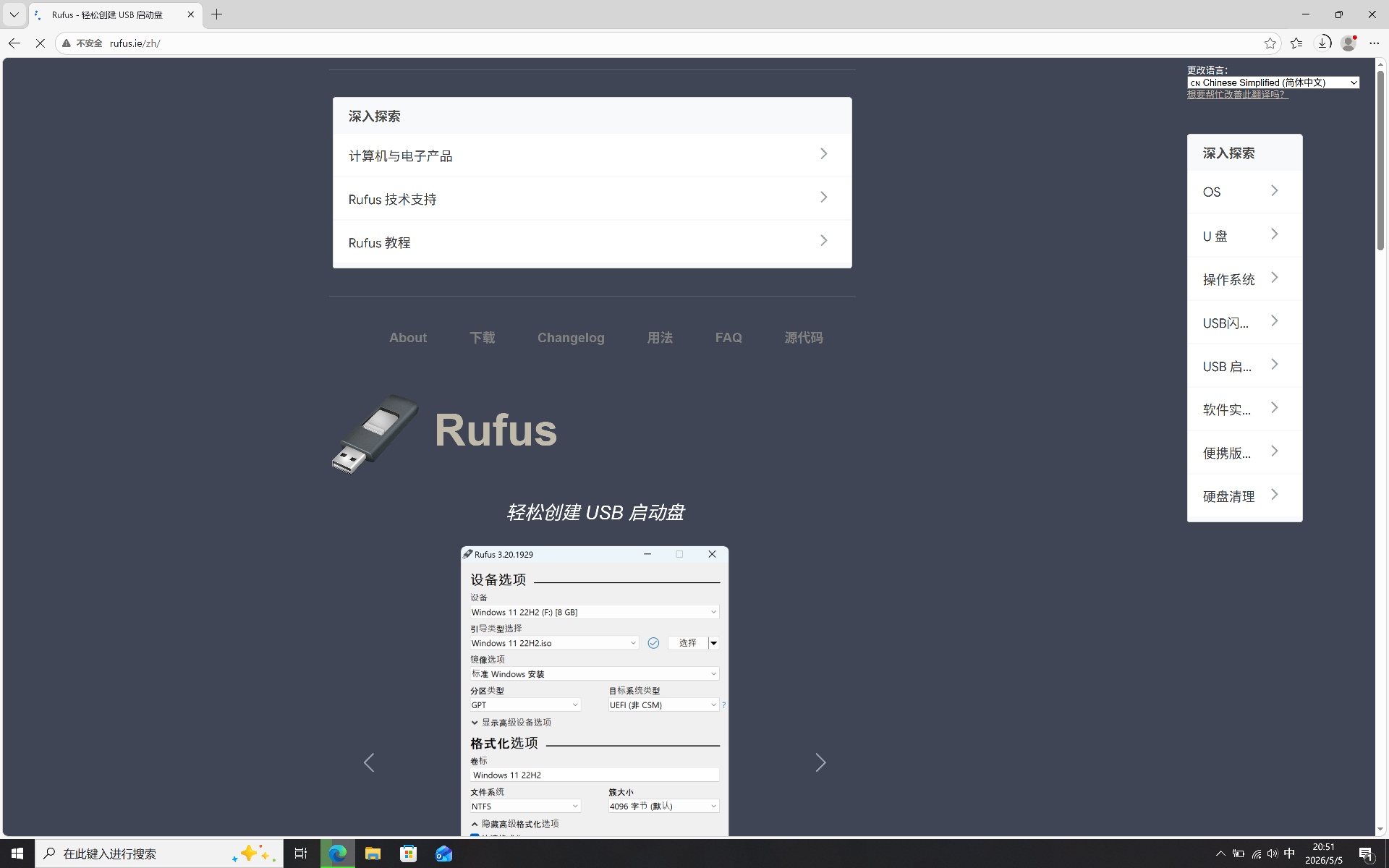Click the browser back arrow

click(14, 43)
